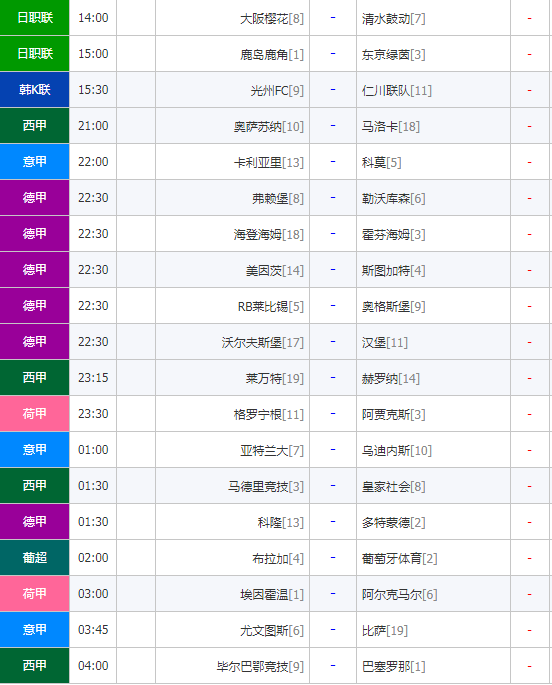Open 霍芬海姆 team page
The image size is (552, 685).
[x=386, y=235]
